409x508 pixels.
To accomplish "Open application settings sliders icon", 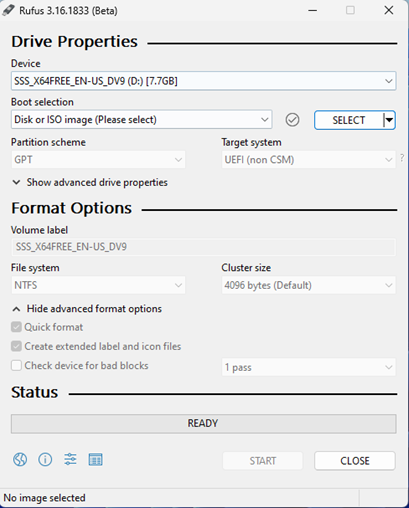I will click(x=70, y=460).
